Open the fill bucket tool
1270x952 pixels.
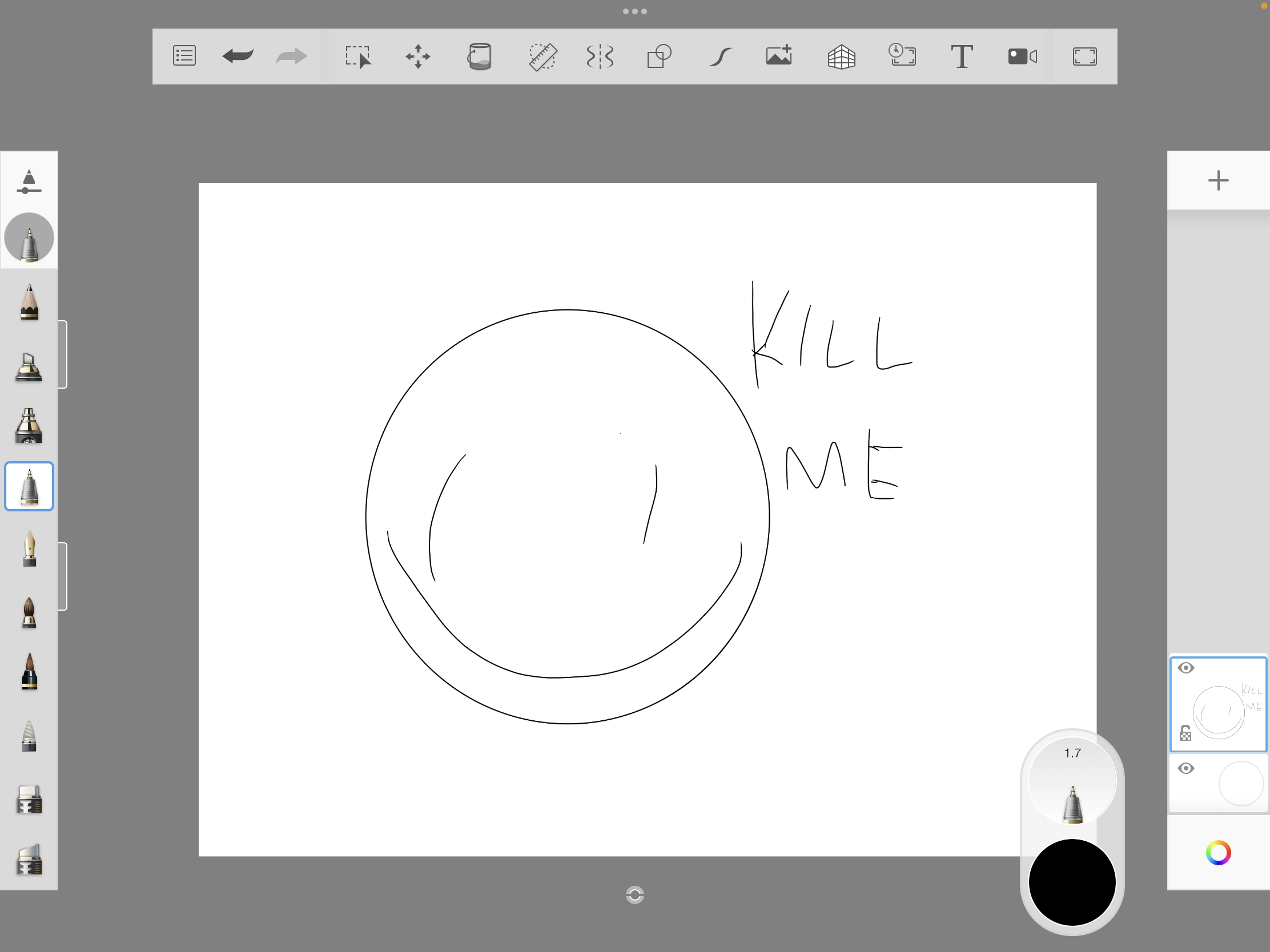pos(480,57)
